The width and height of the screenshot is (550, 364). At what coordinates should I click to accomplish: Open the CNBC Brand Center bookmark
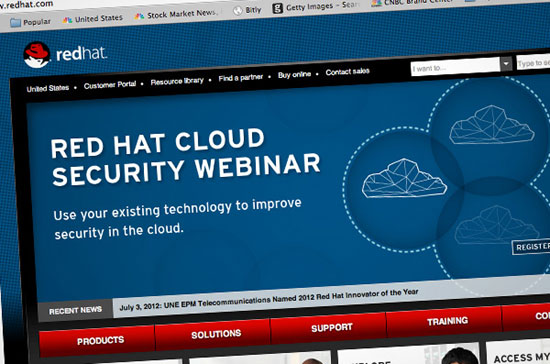(412, 2)
